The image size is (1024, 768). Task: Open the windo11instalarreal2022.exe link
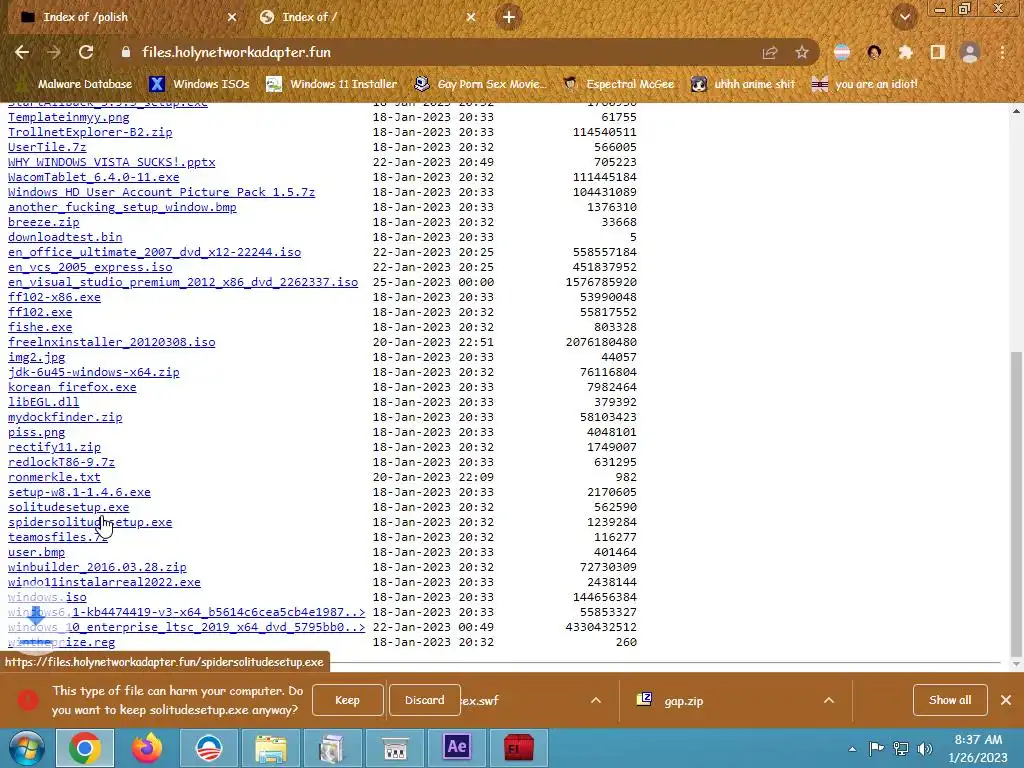click(x=104, y=583)
